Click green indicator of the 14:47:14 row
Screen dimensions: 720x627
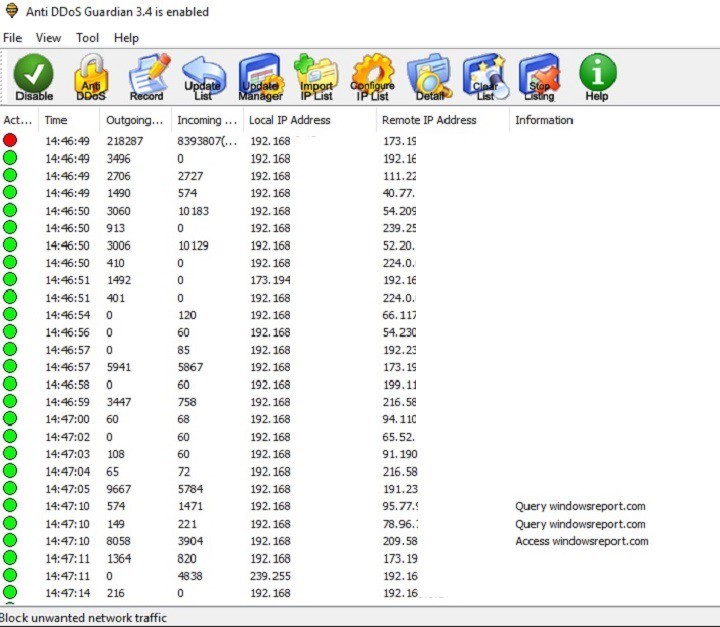click(x=10, y=592)
